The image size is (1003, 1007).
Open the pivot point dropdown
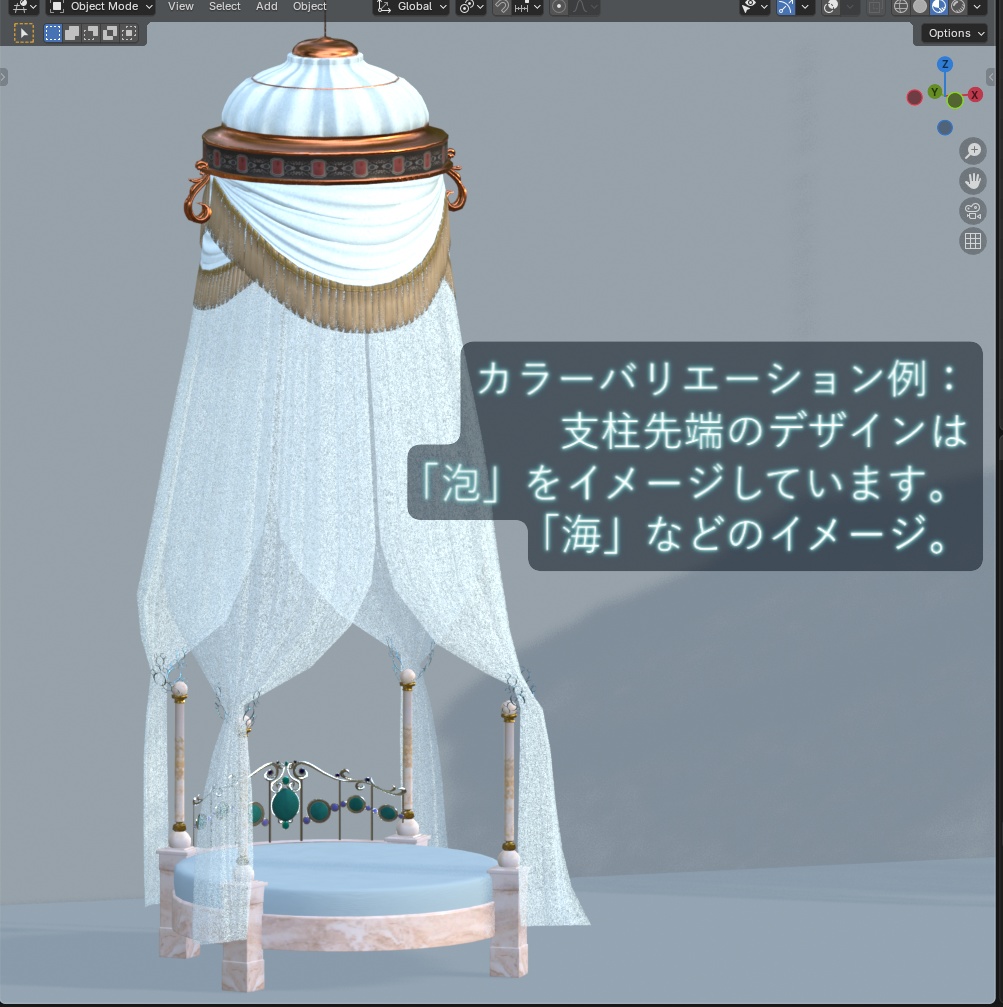(468, 7)
